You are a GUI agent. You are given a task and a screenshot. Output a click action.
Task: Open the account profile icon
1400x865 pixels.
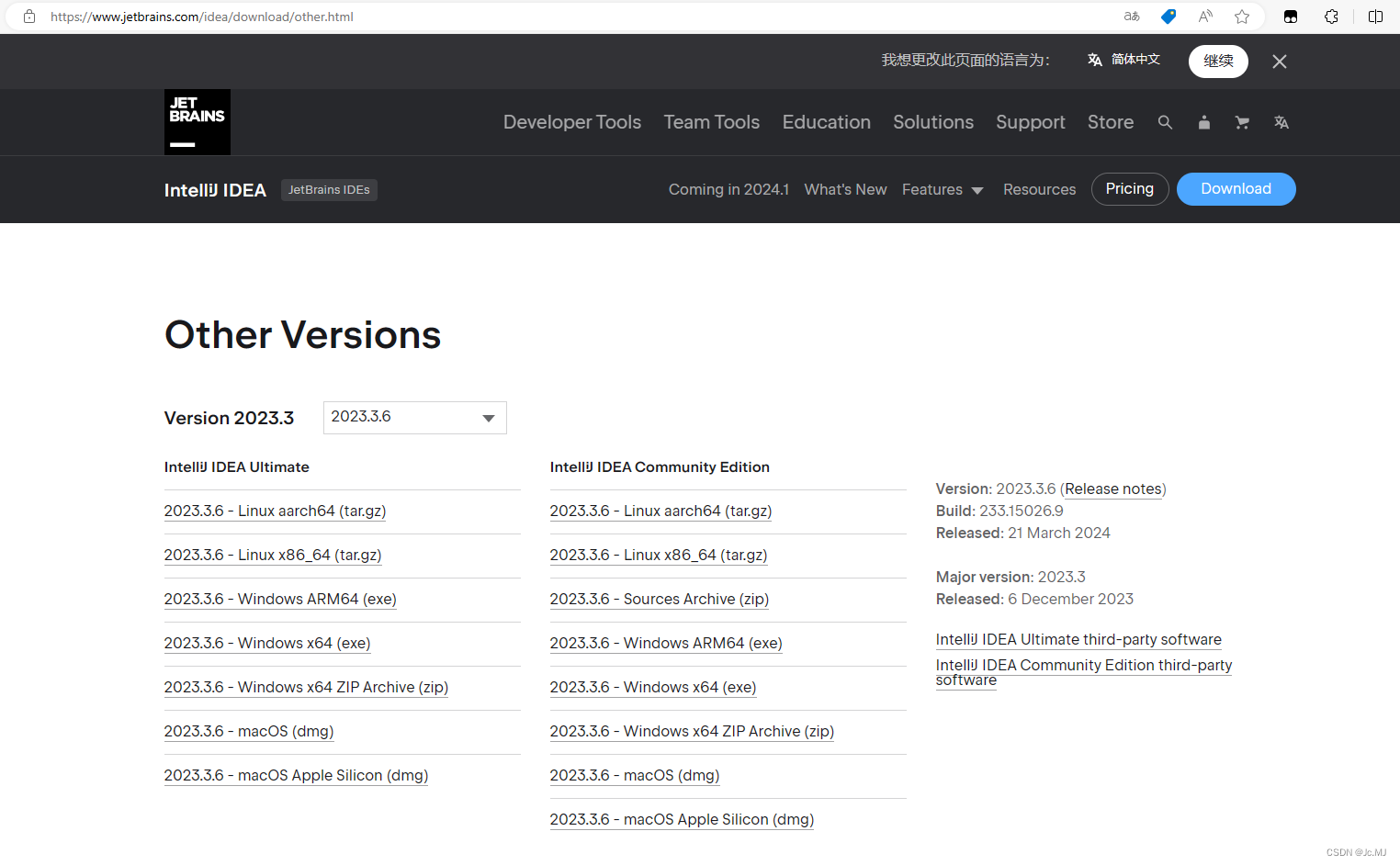(x=1203, y=122)
